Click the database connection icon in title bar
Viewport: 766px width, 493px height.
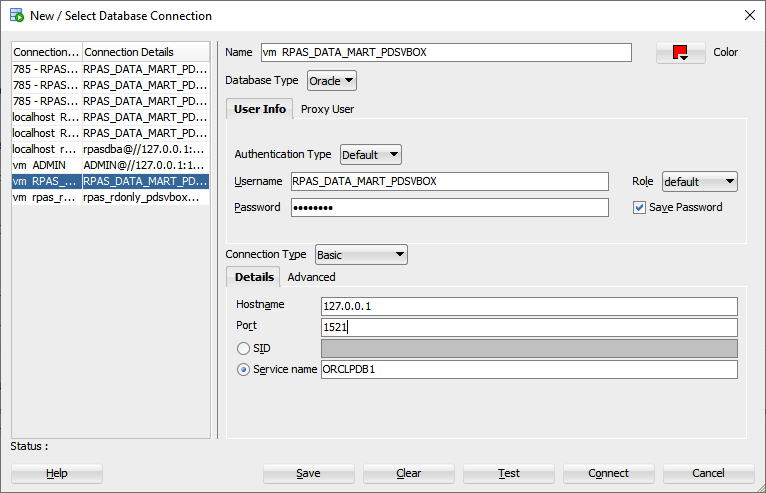[x=17, y=15]
